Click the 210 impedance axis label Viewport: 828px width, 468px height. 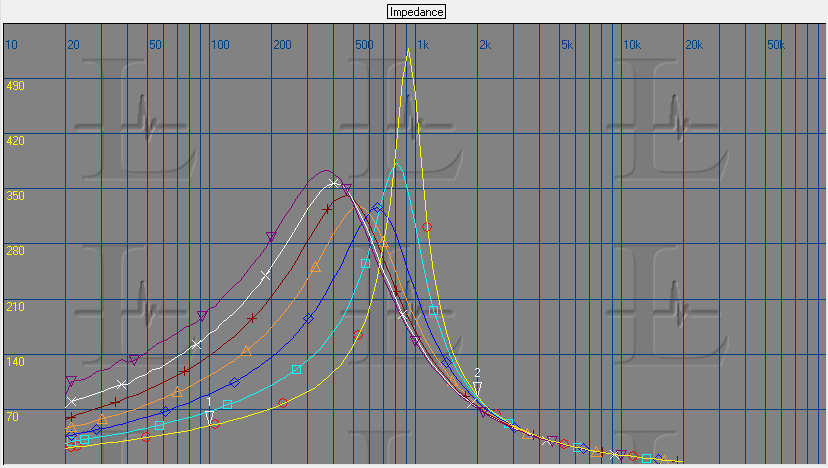click(15, 306)
